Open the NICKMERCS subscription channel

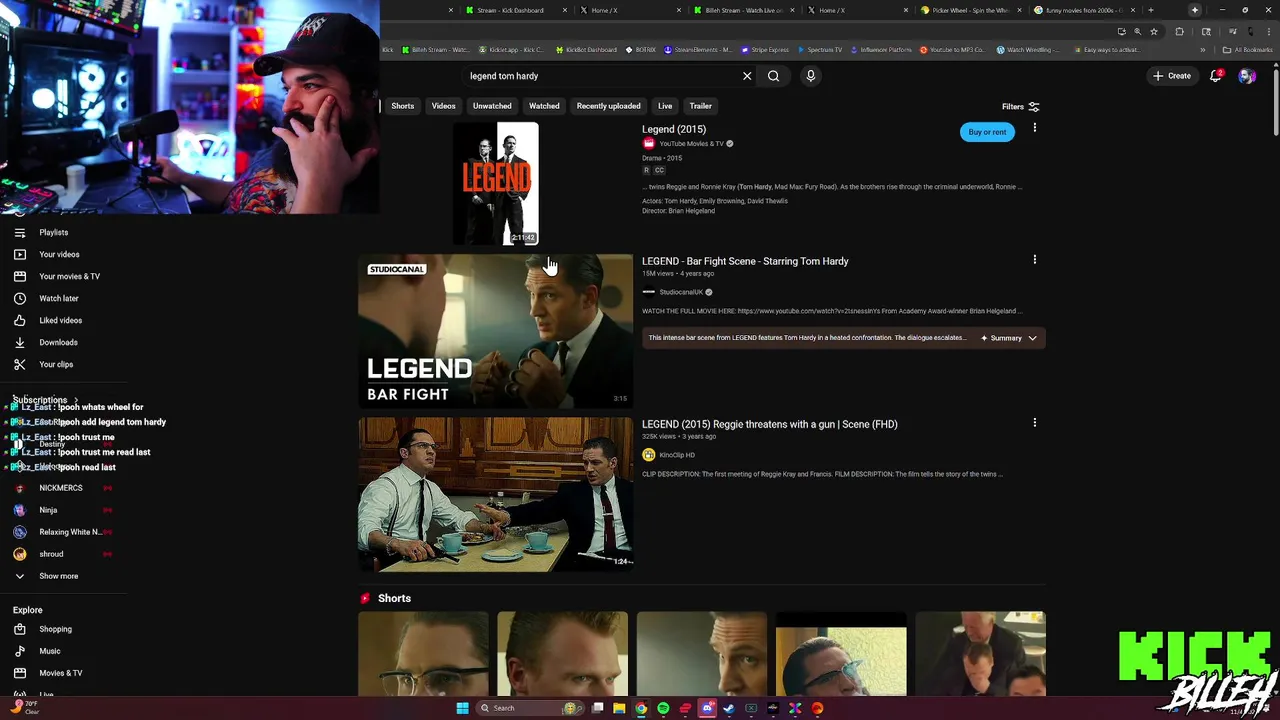click(61, 488)
